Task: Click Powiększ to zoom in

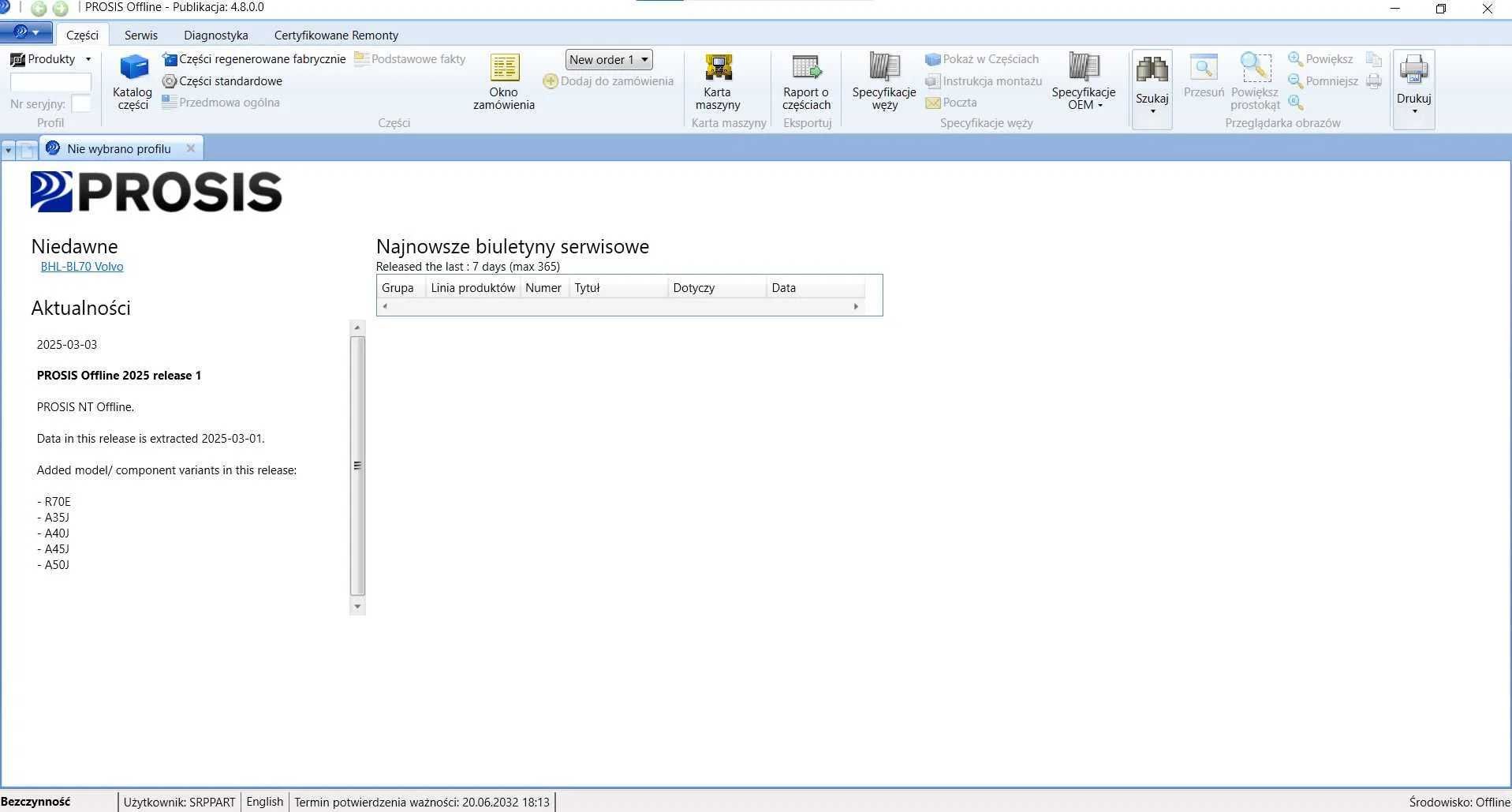Action: coord(1320,59)
